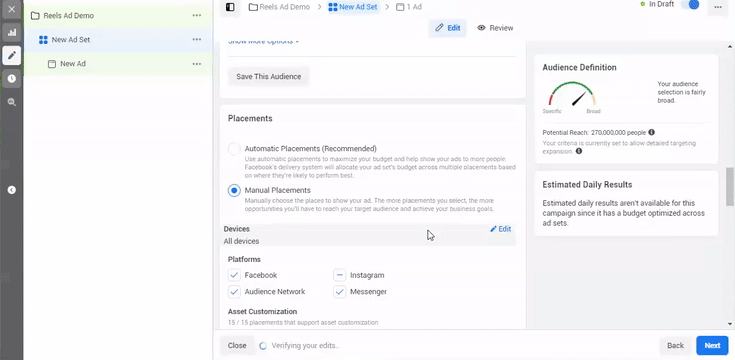Uncheck the Facebook platform checkbox
Image resolution: width=735 pixels, height=360 pixels.
coord(234,275)
